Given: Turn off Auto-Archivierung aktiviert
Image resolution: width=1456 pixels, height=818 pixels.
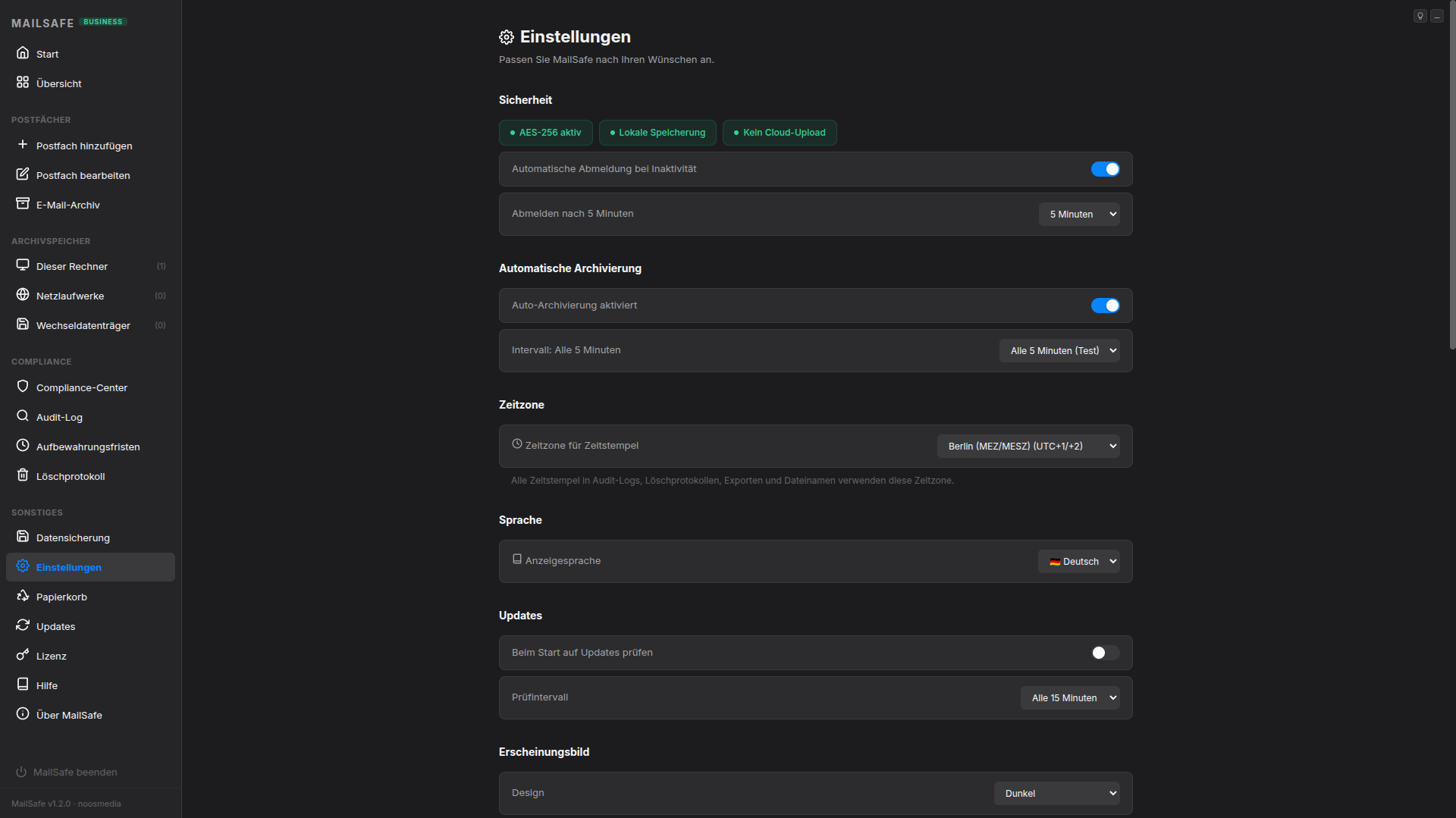Looking at the screenshot, I should click(x=1105, y=305).
